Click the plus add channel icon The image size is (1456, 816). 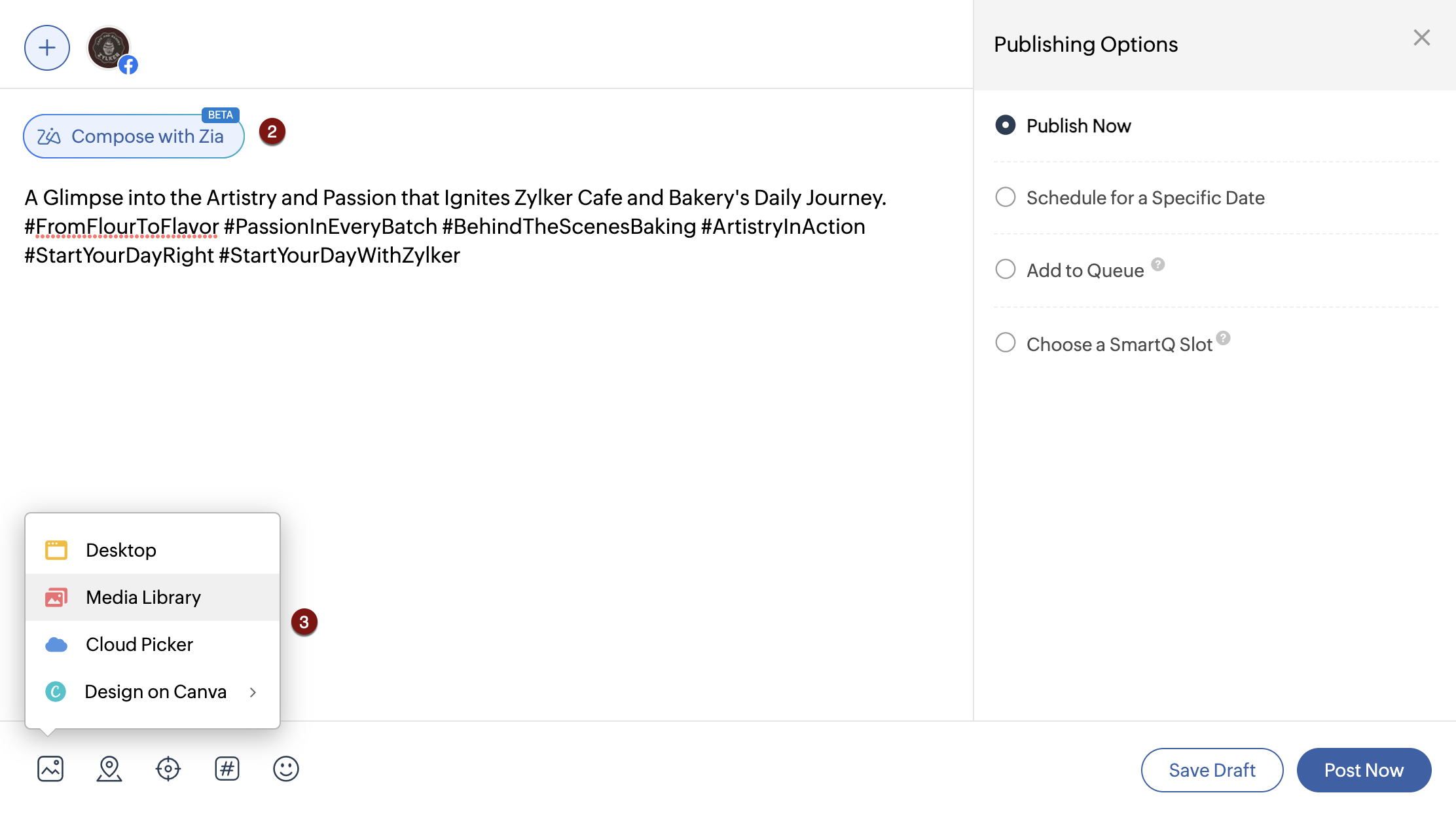click(47, 48)
